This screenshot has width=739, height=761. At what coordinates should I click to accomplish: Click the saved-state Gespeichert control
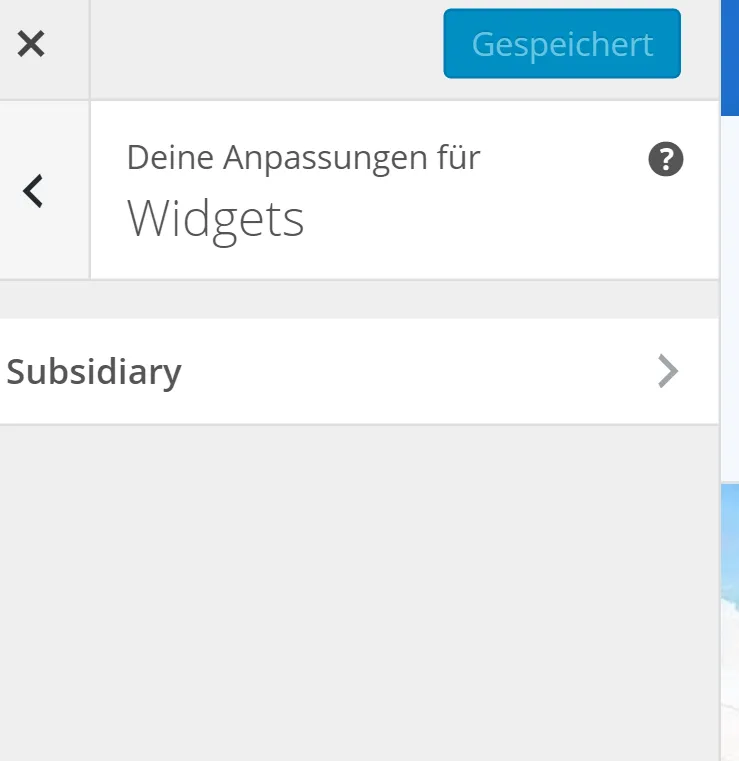pos(562,43)
